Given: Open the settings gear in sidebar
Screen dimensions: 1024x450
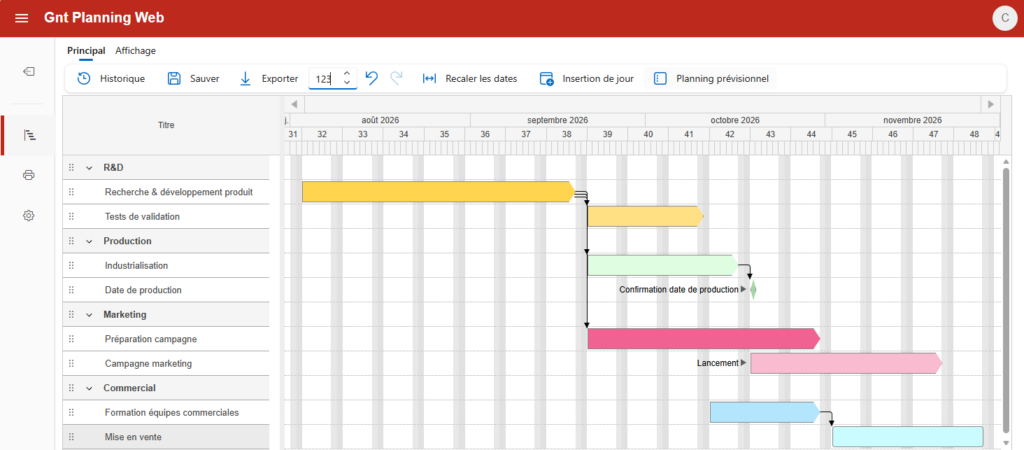Looking at the screenshot, I should (x=28, y=216).
